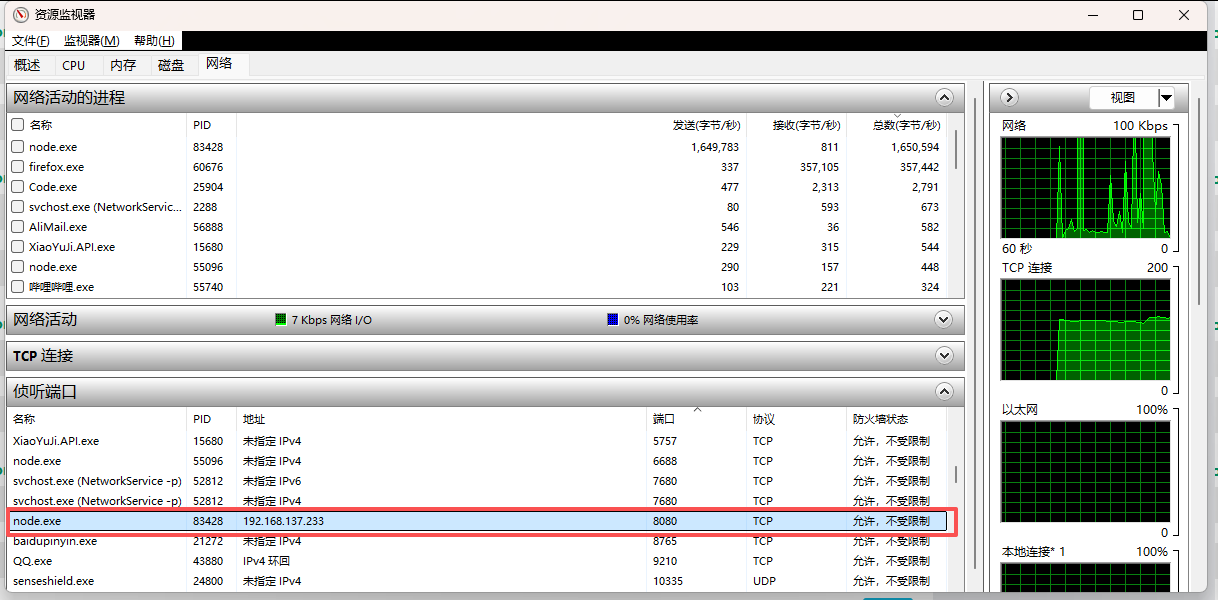This screenshot has width=1218, height=600.
Task: Collapse the graphs pane with the arrow button
Action: (1009, 97)
